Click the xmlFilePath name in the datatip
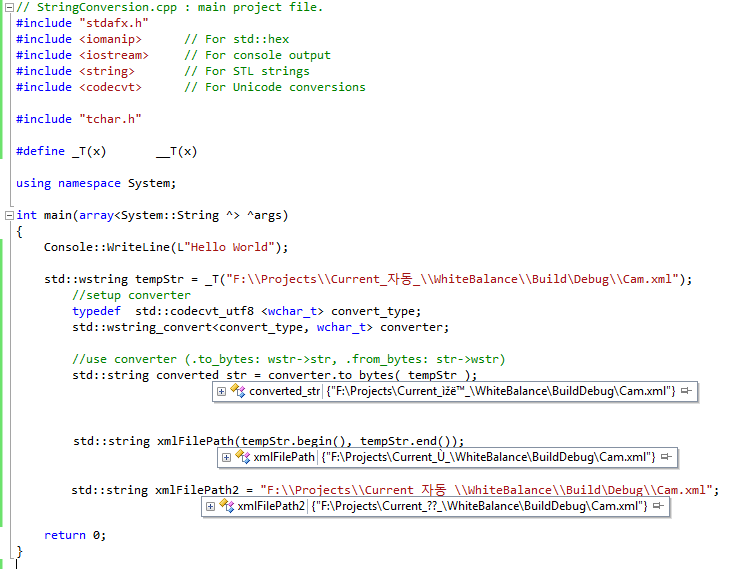The image size is (749, 569). 284,457
